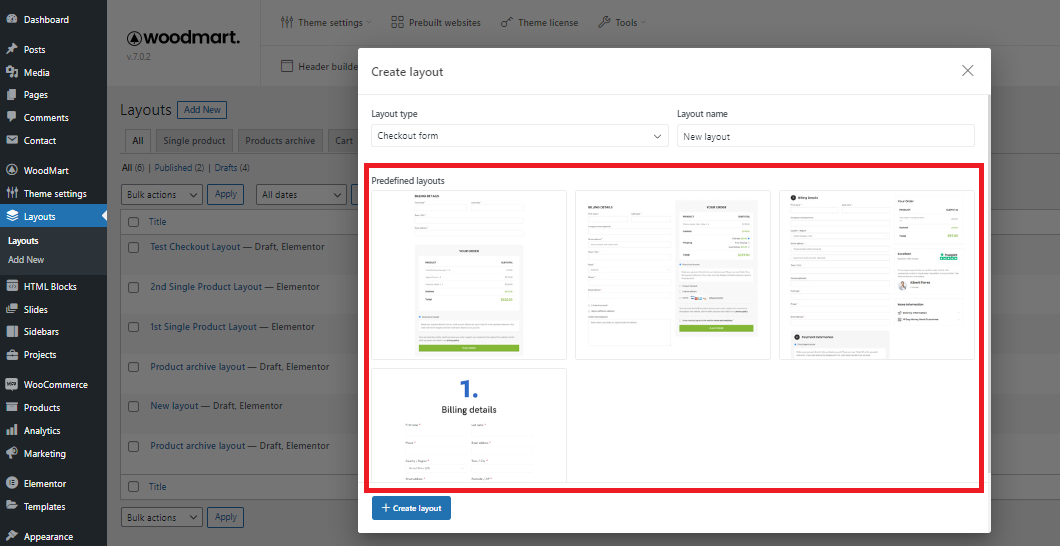Check the 2nd Single Product Layout checkbox
The image size is (1060, 546).
[x=134, y=287]
